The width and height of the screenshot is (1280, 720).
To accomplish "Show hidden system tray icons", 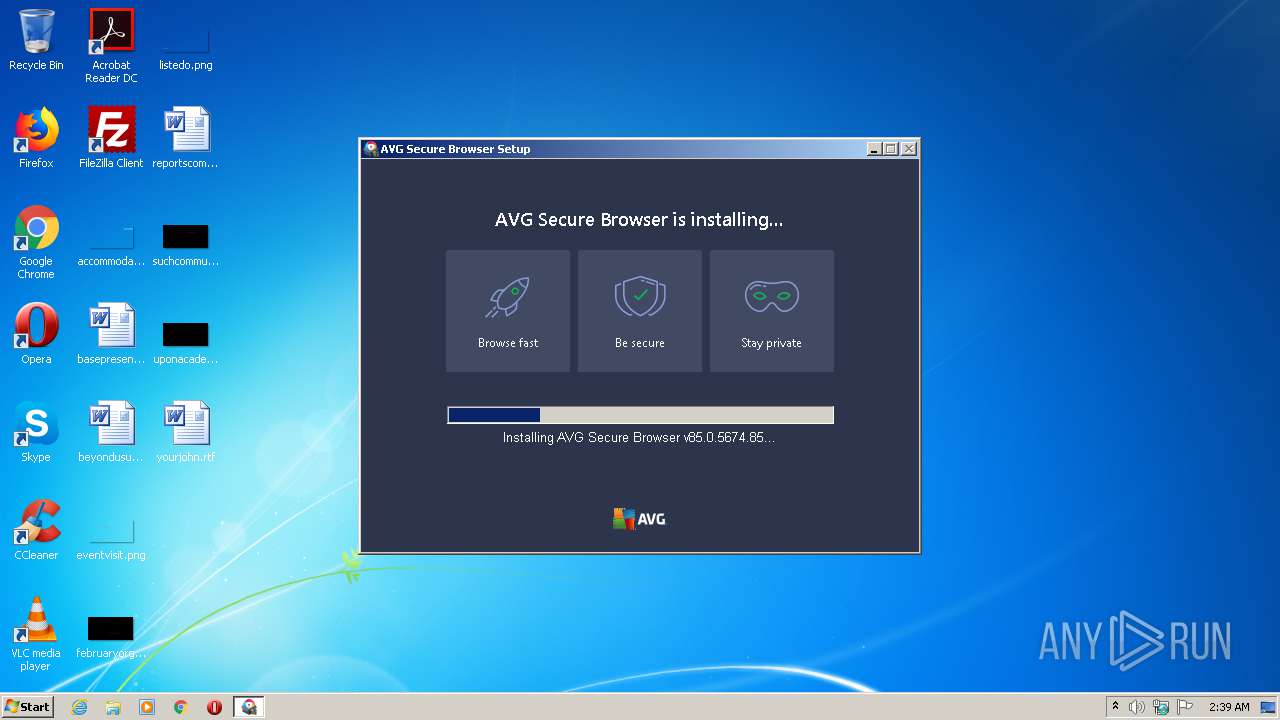I will (1116, 707).
